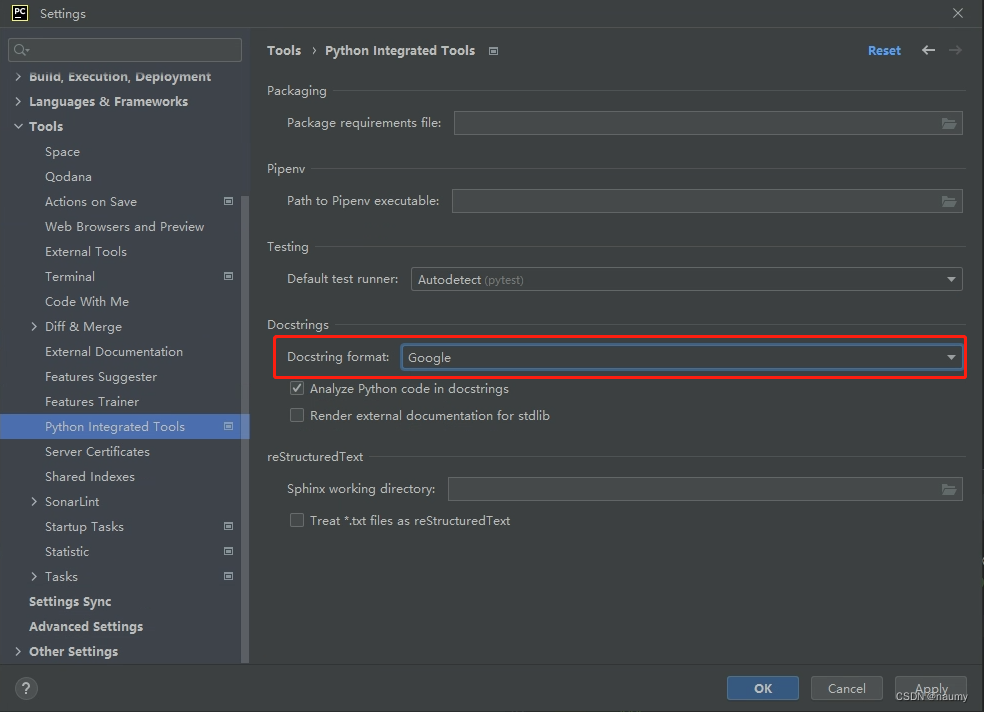Click project icon next to Terminal

pyautogui.click(x=228, y=276)
